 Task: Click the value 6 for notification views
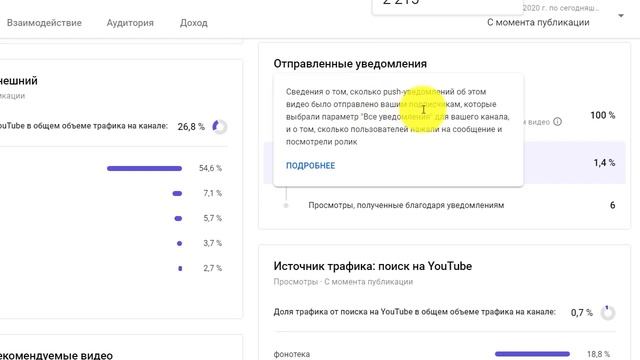(x=612, y=205)
